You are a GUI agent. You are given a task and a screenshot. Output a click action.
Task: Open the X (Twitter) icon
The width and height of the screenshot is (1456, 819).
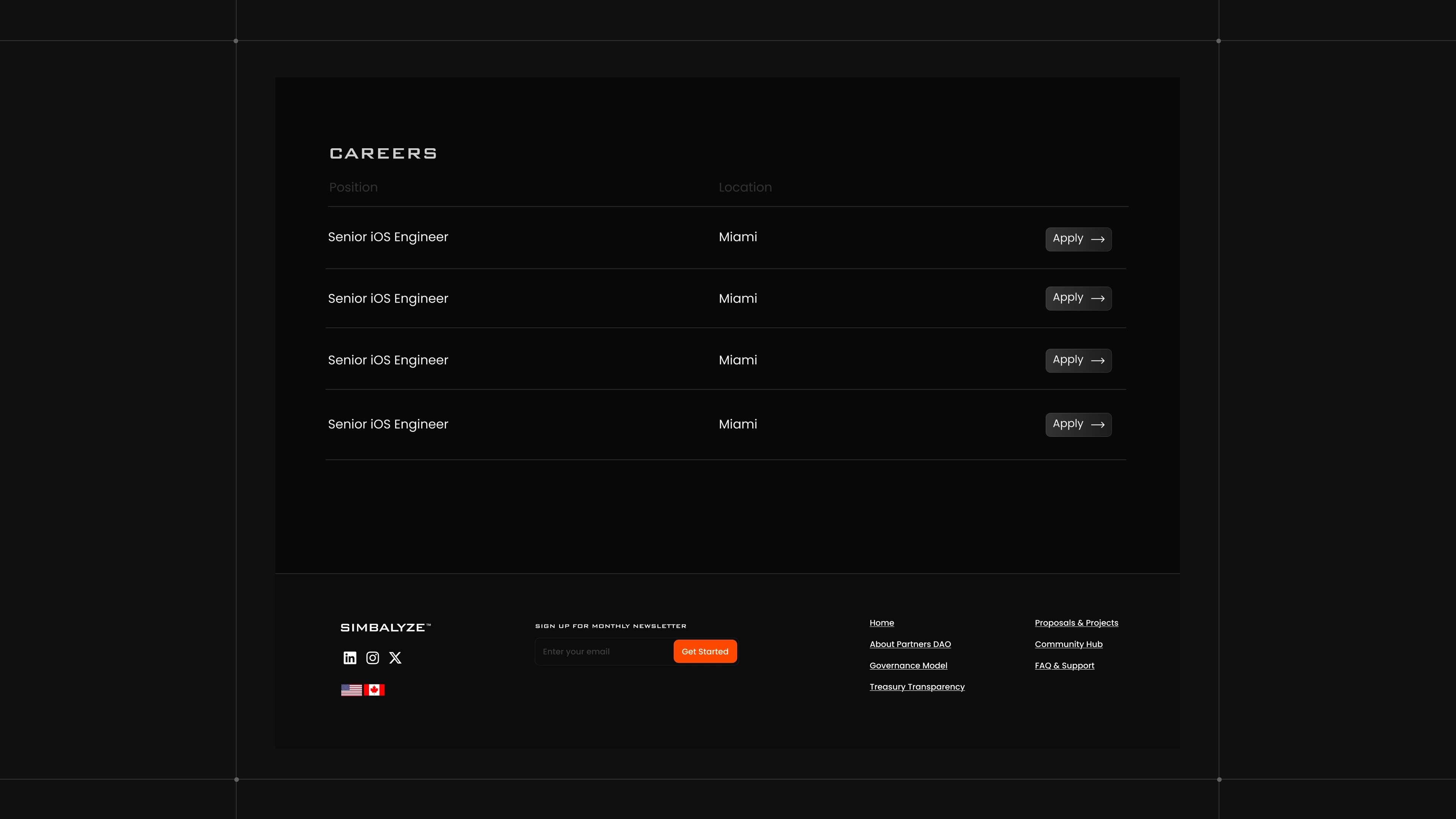click(x=395, y=657)
